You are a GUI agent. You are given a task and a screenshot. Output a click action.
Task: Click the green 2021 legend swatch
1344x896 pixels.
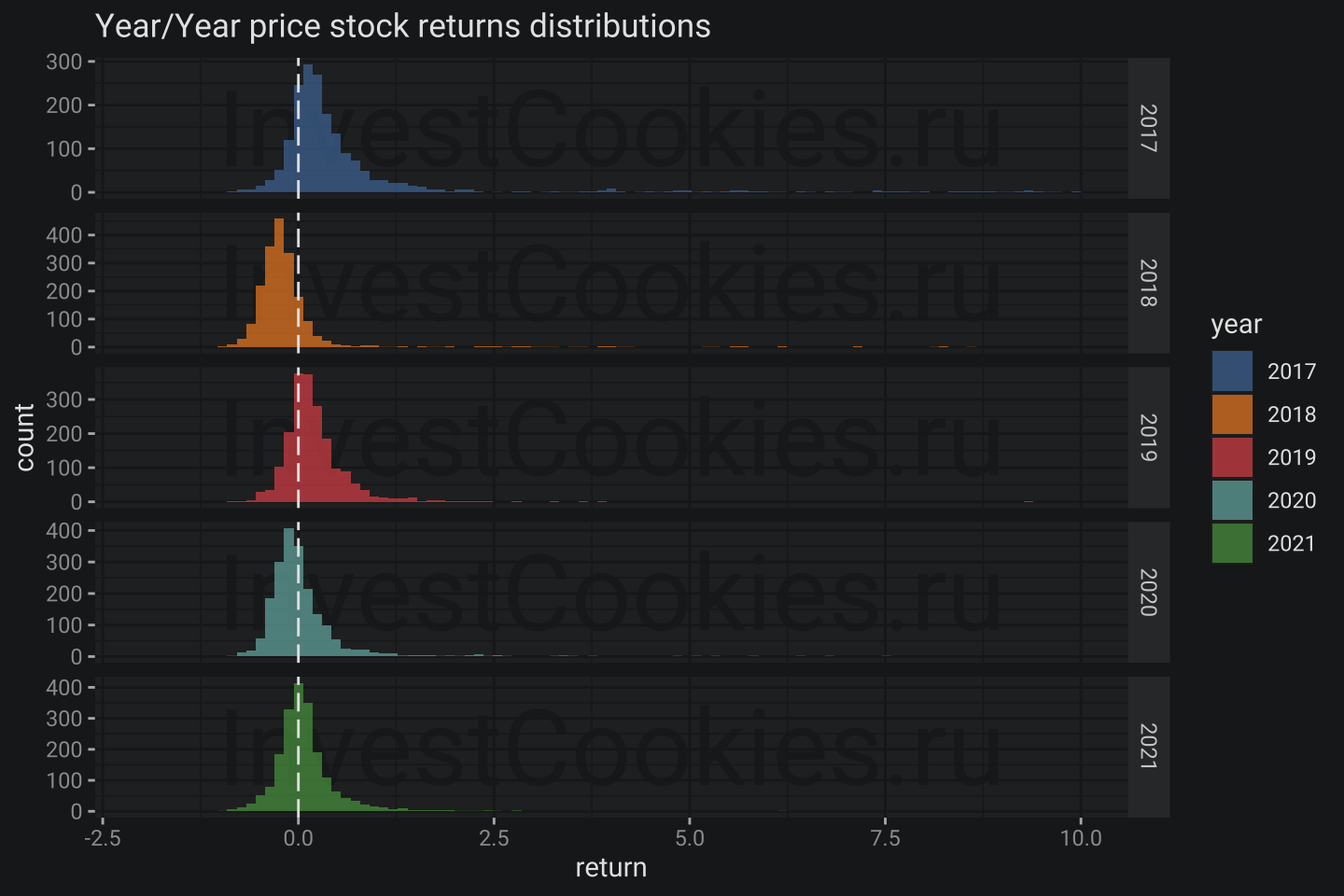[x=1232, y=543]
